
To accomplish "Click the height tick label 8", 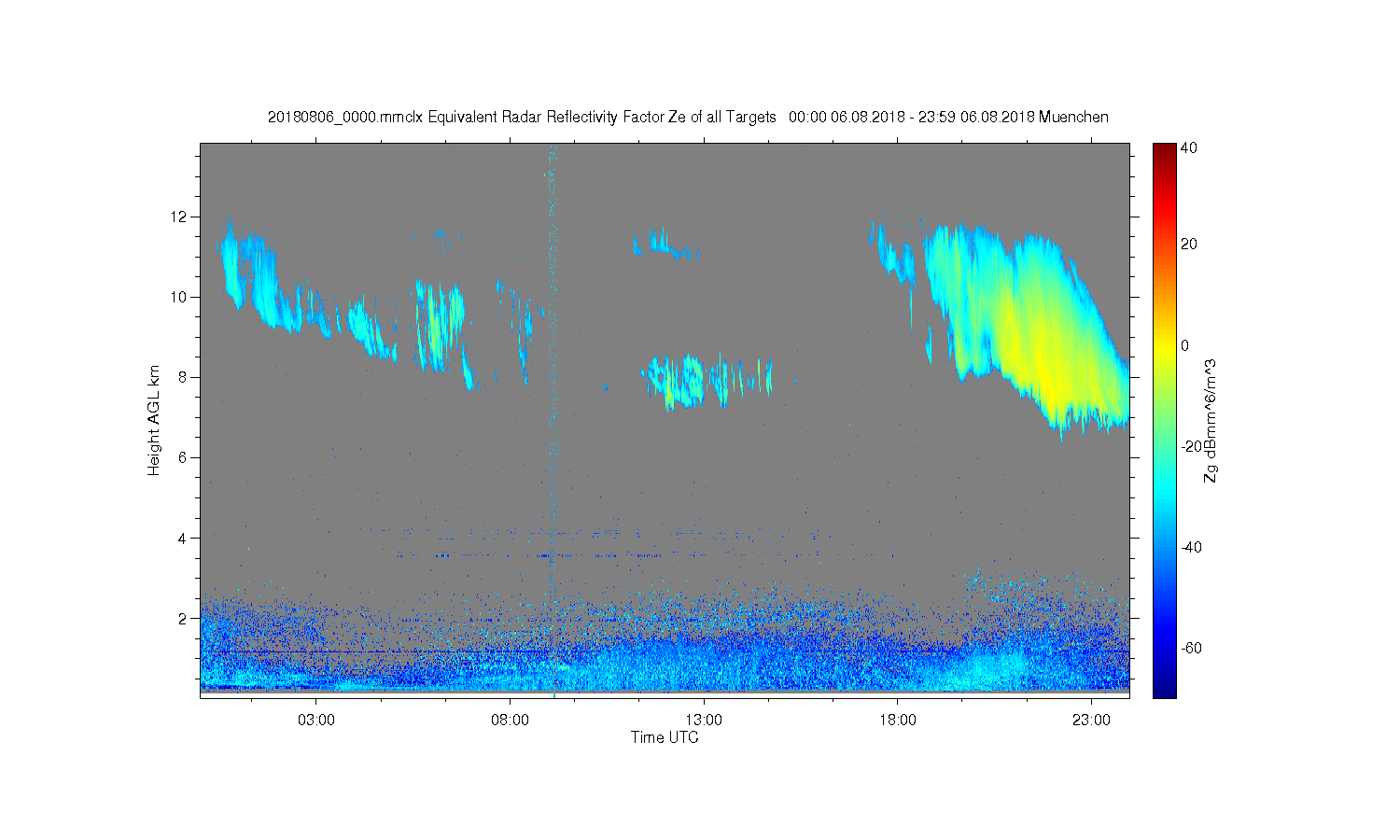I will pos(183,377).
